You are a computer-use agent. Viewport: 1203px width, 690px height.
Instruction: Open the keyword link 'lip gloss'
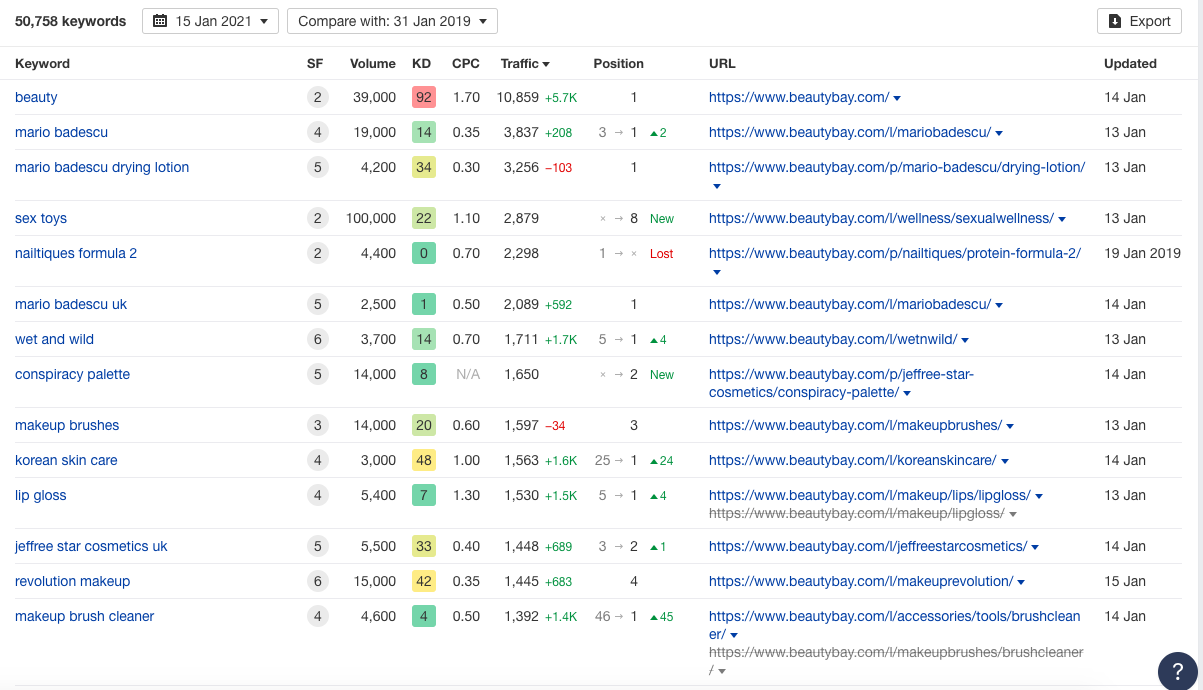41,495
